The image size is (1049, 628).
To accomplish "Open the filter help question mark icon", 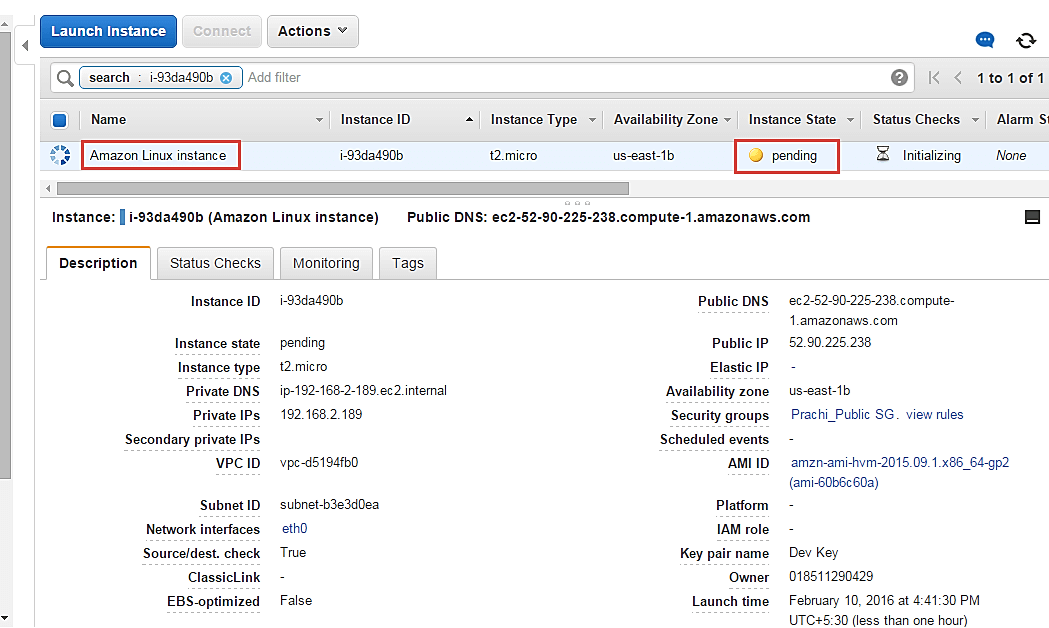I will [x=899, y=78].
